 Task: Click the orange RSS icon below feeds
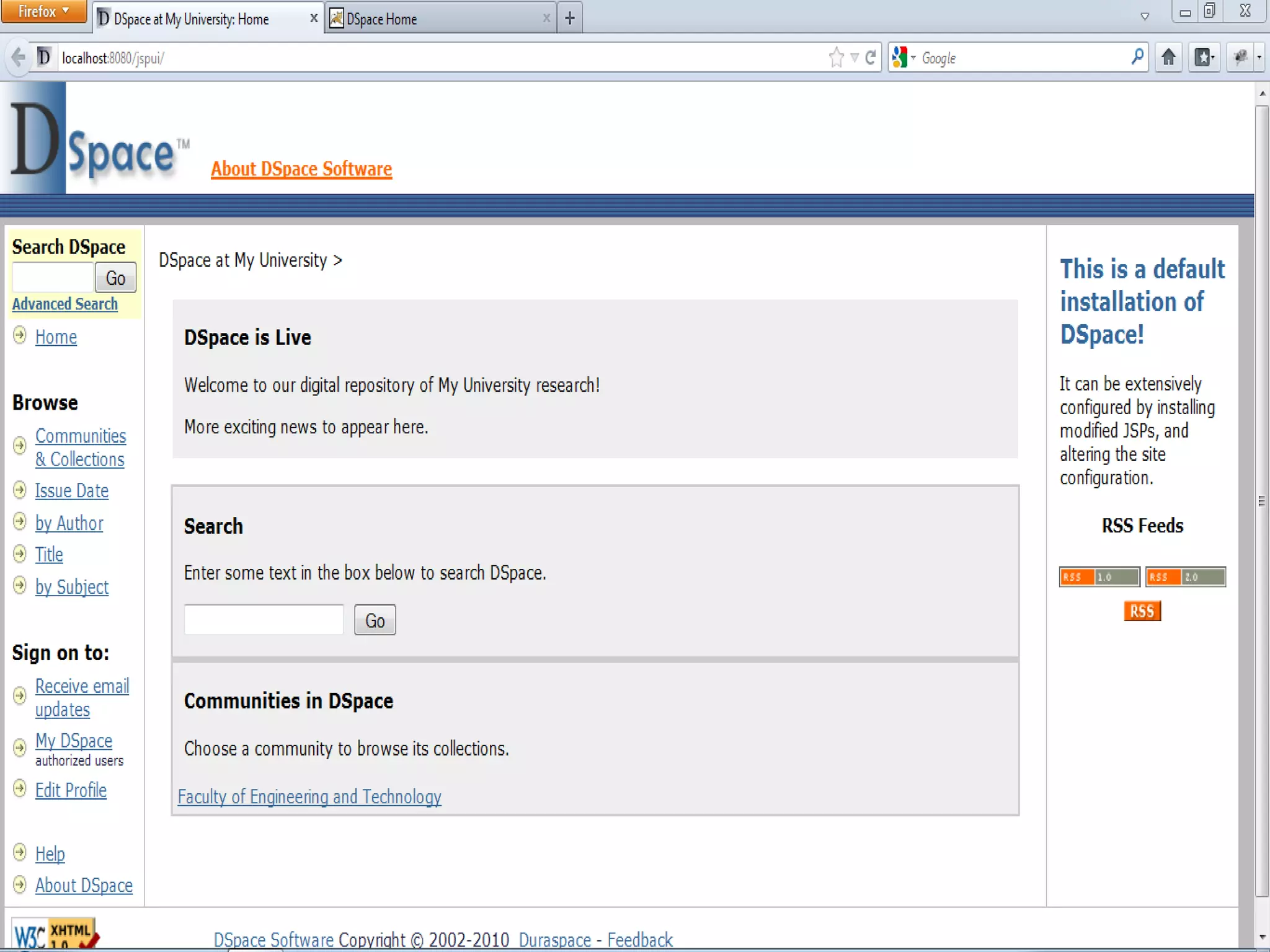pyautogui.click(x=1142, y=611)
